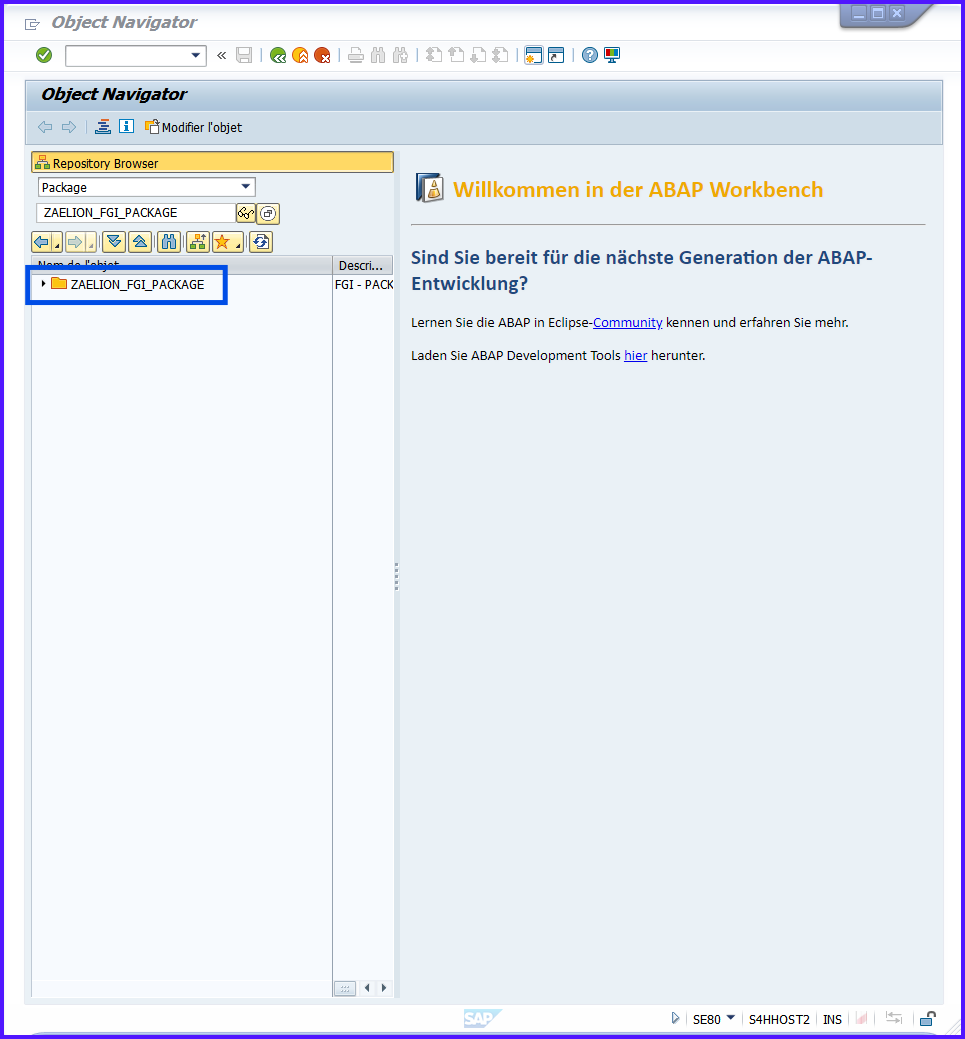The height and width of the screenshot is (1039, 965).
Task: Open the Customize Local Layout monitor icon
Action: tap(612, 55)
